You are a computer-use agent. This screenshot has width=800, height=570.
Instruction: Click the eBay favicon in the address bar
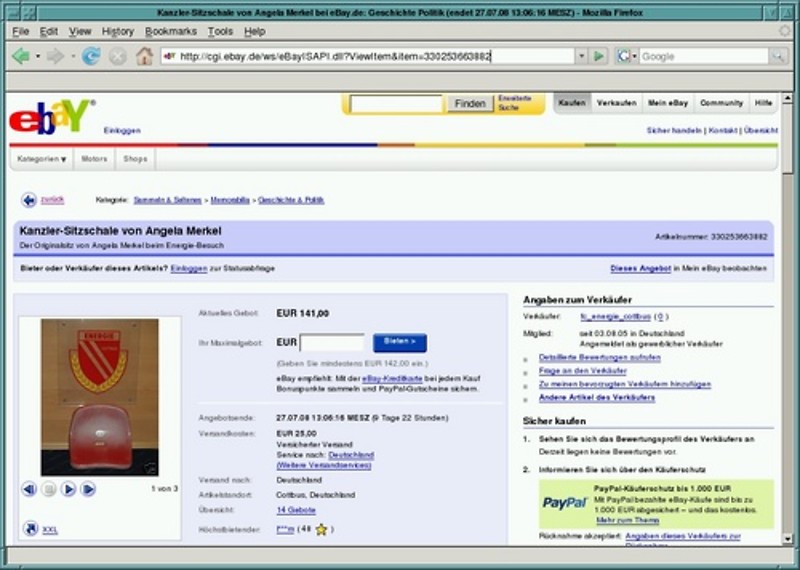coord(170,56)
